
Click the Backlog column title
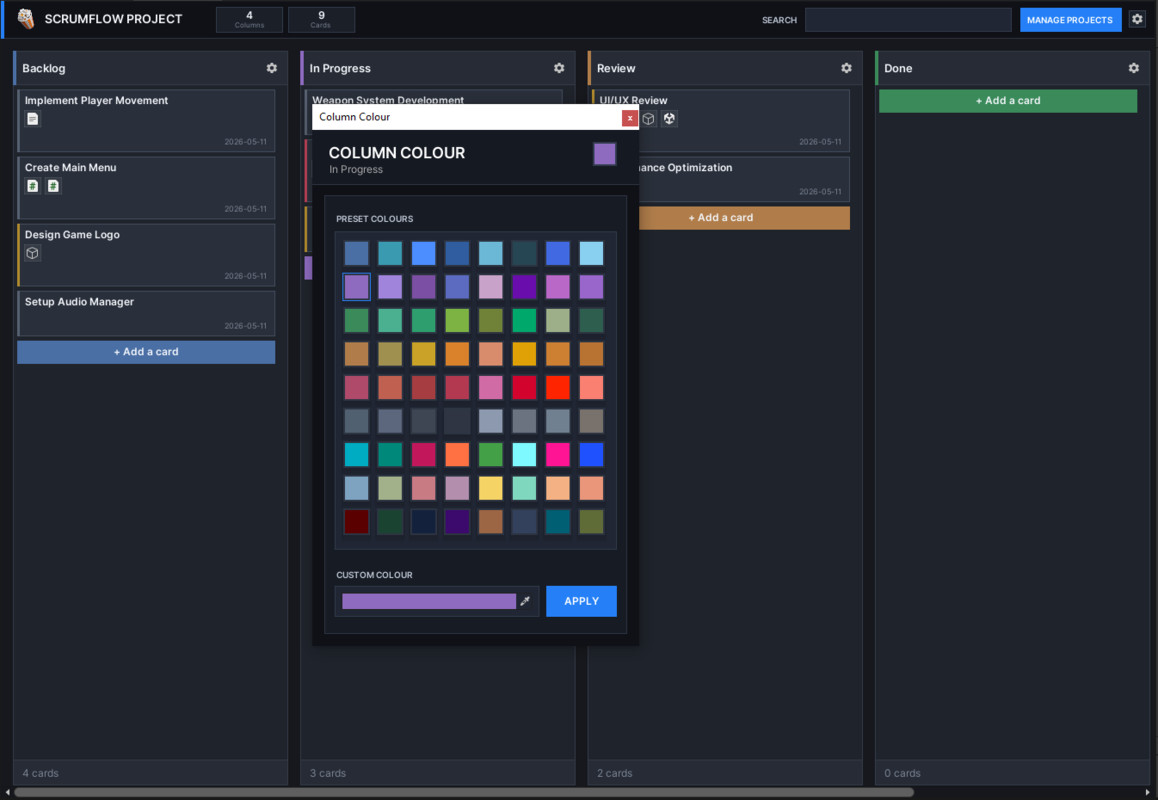(44, 68)
